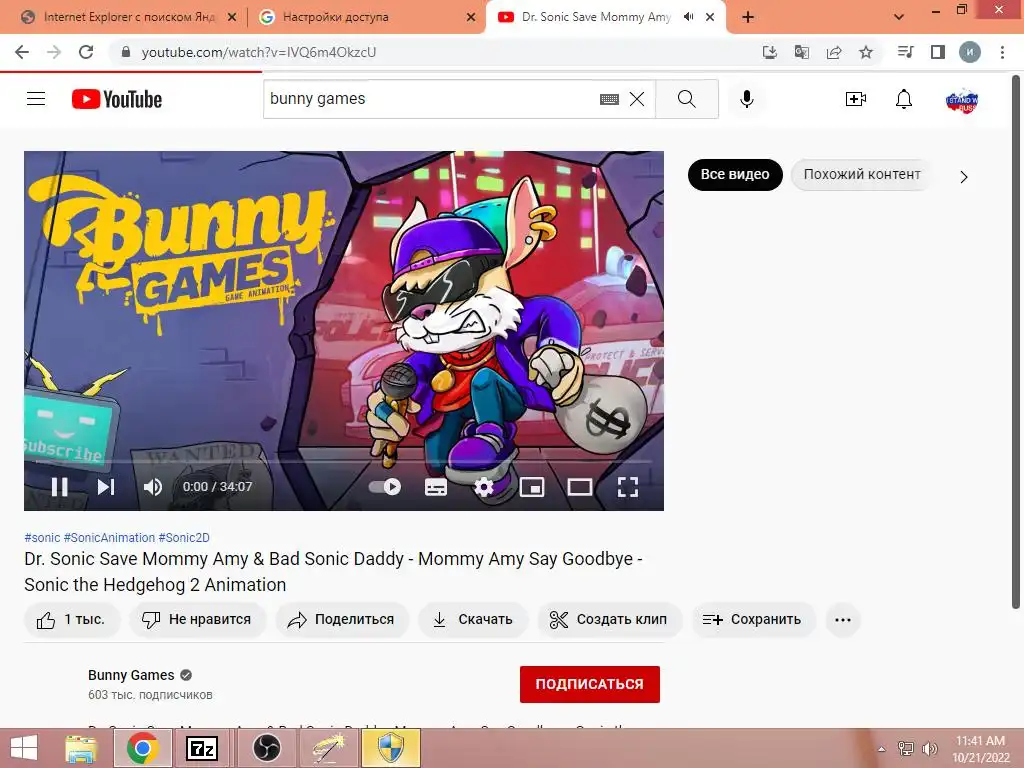Click the video progress bar
The width and height of the screenshot is (1024, 768).
pyautogui.click(x=344, y=462)
